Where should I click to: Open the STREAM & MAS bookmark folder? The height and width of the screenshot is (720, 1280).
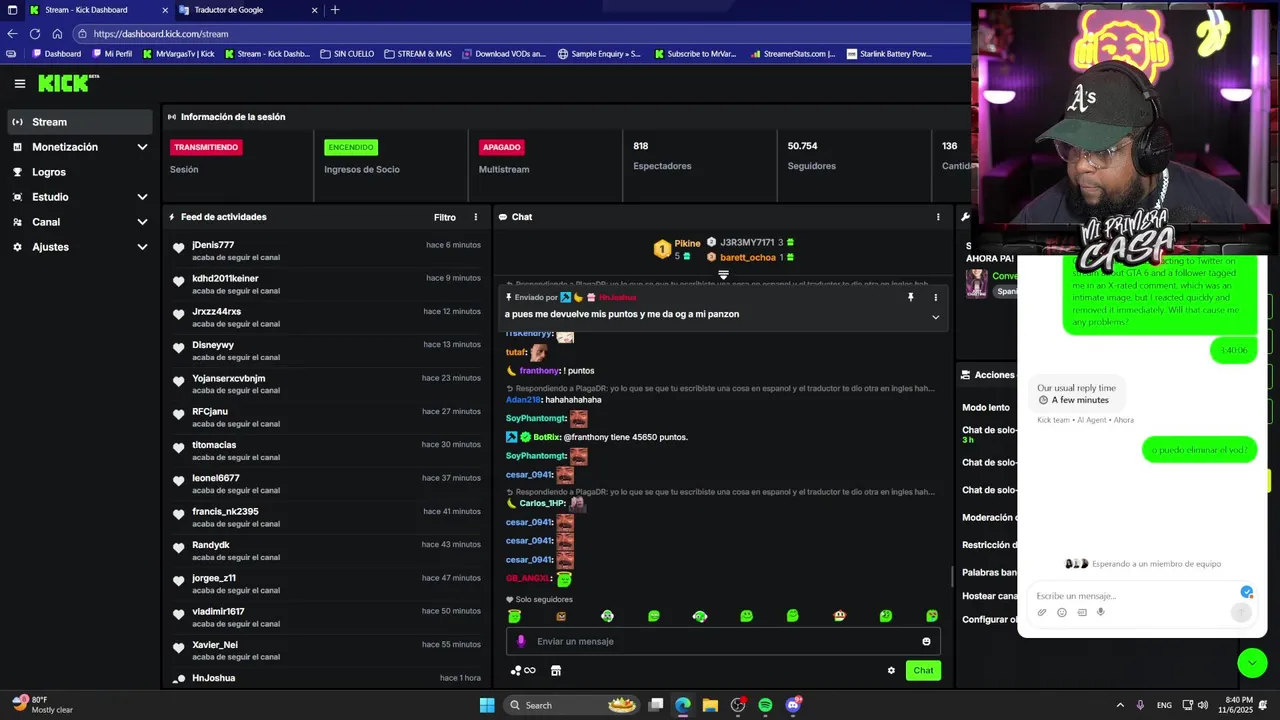click(x=418, y=54)
